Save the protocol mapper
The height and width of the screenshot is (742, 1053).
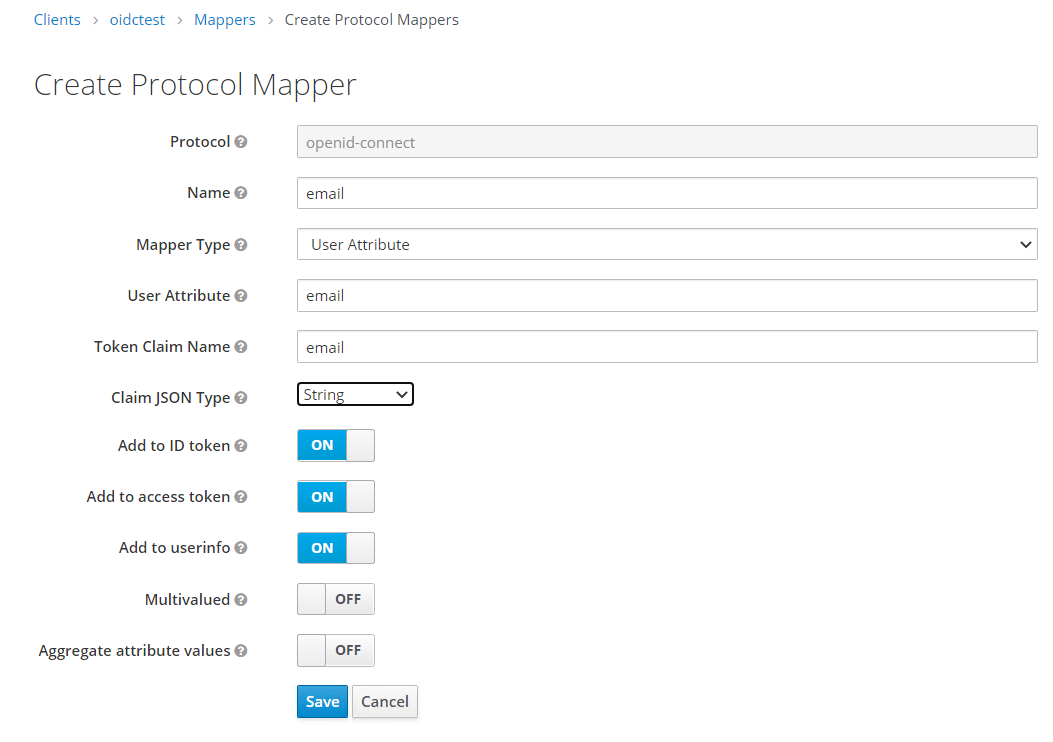click(322, 702)
